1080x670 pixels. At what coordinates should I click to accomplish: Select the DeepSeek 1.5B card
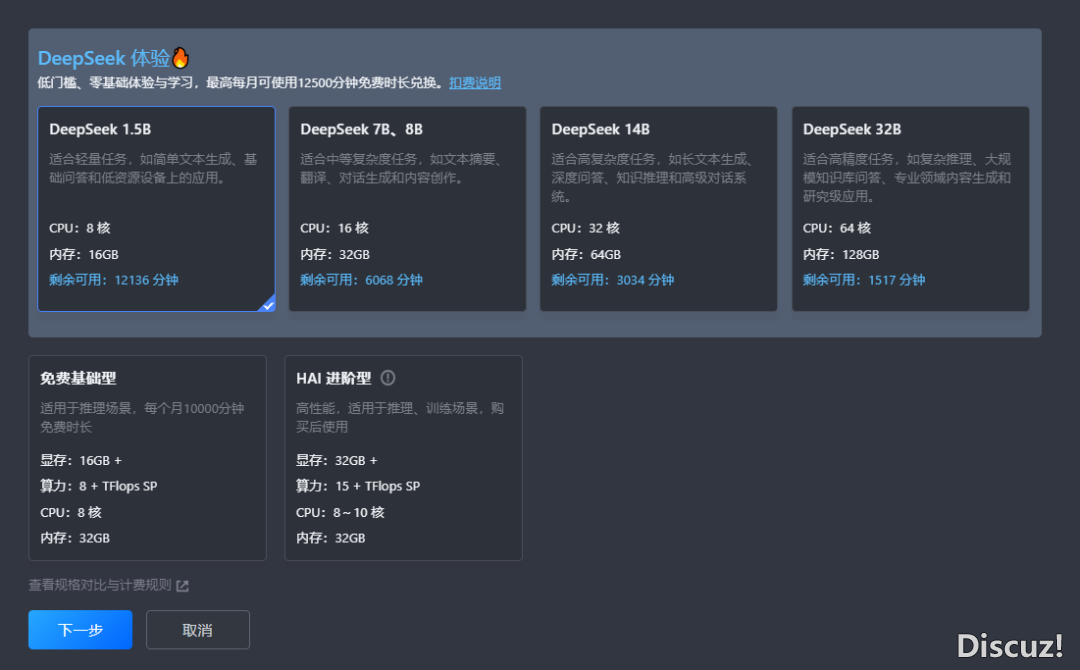click(x=156, y=209)
